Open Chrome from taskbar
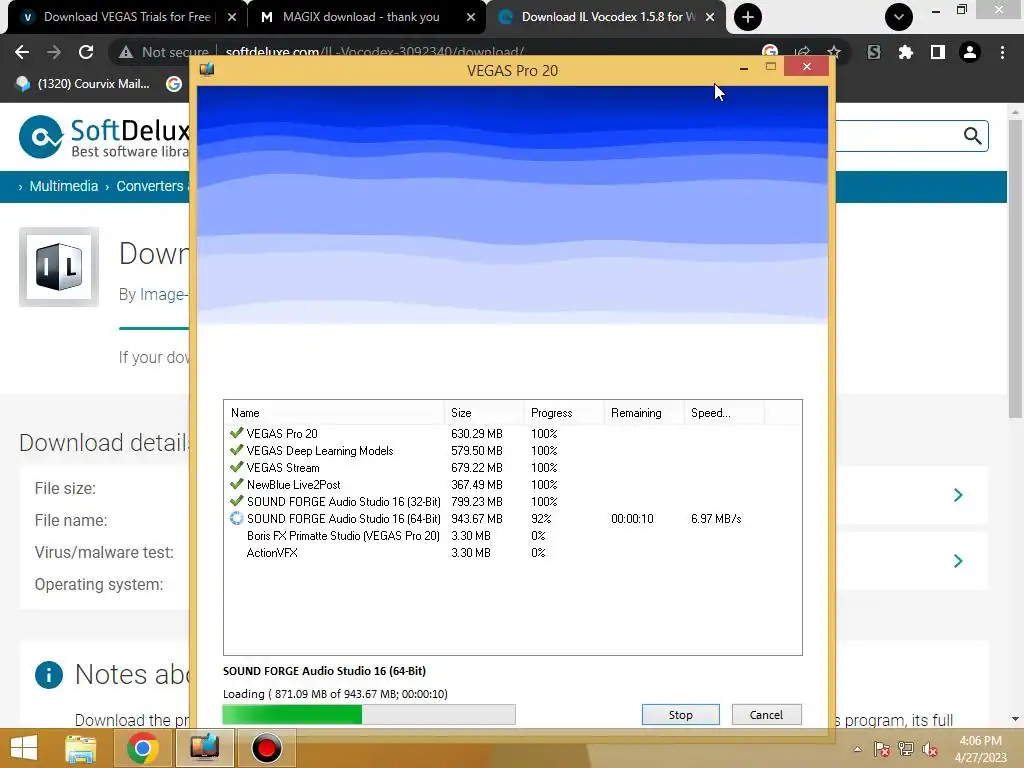This screenshot has width=1024, height=768. click(x=142, y=748)
